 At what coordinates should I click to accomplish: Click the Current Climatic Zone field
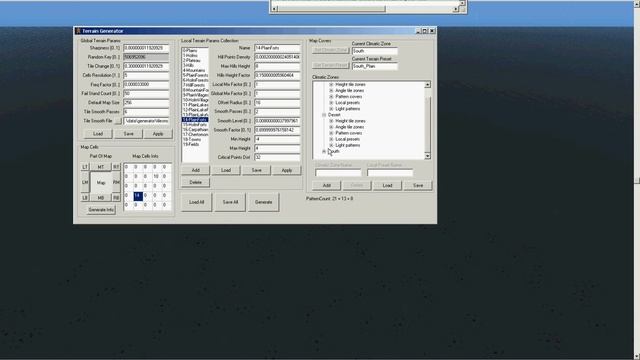coord(375,51)
